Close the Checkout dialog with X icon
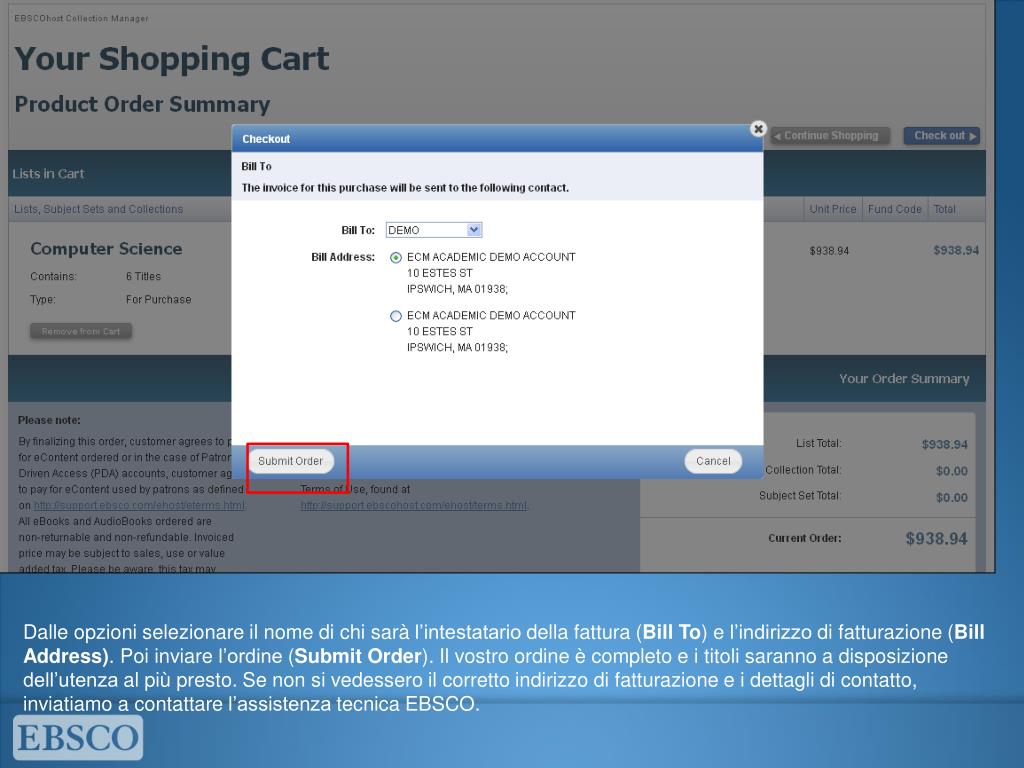 point(758,129)
